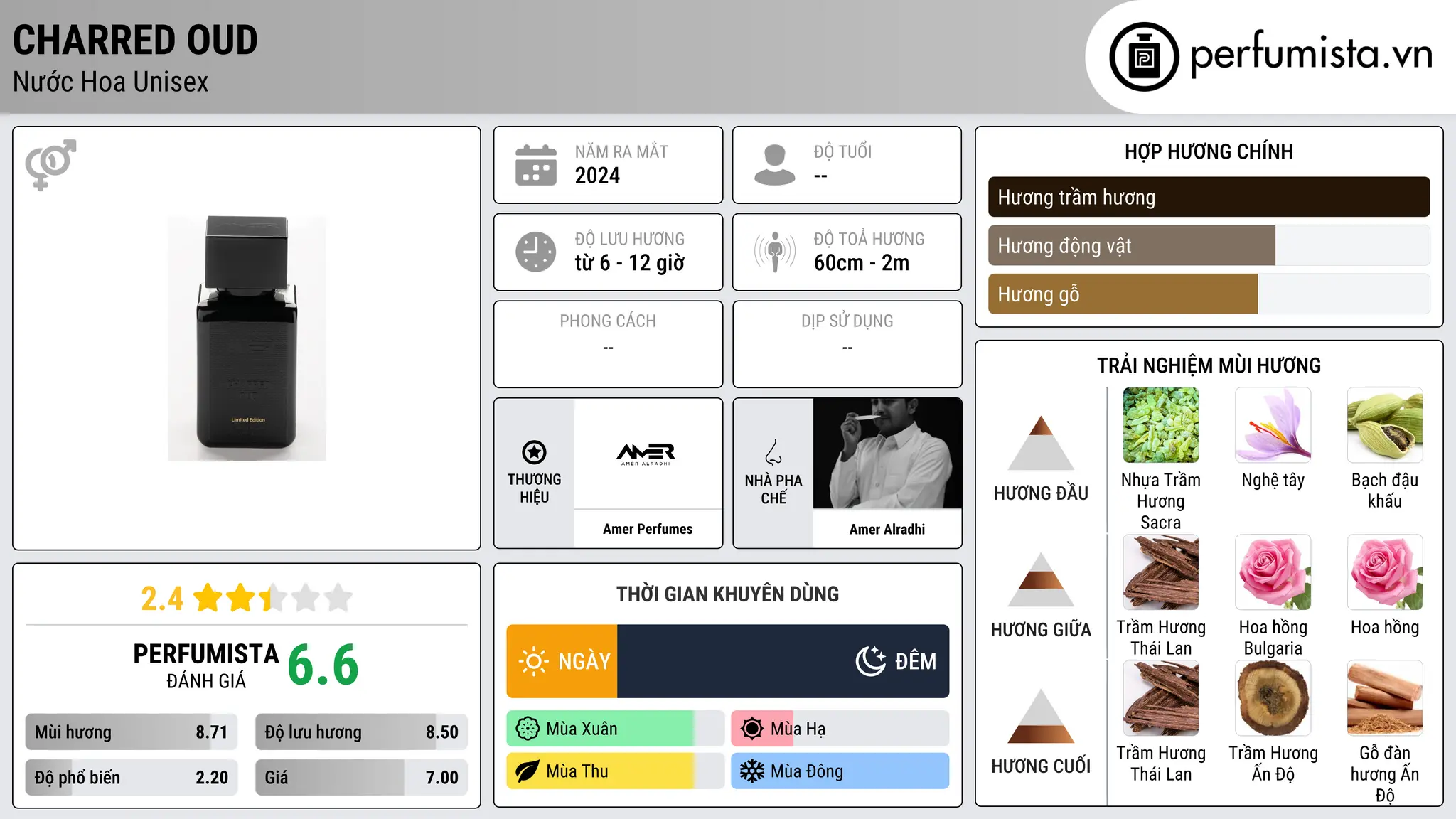
Task: Open the Amer Alradhi perfumer photo
Action: point(887,454)
